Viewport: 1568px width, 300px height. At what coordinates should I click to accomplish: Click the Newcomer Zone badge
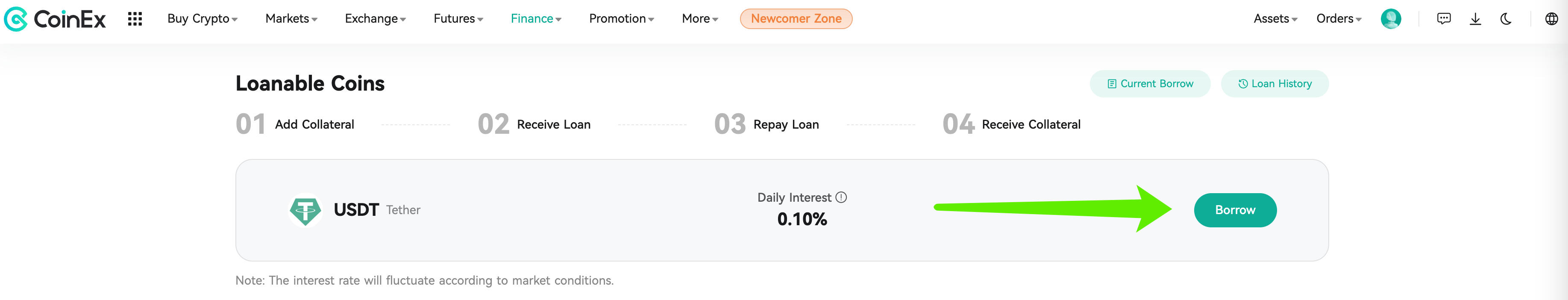click(796, 19)
